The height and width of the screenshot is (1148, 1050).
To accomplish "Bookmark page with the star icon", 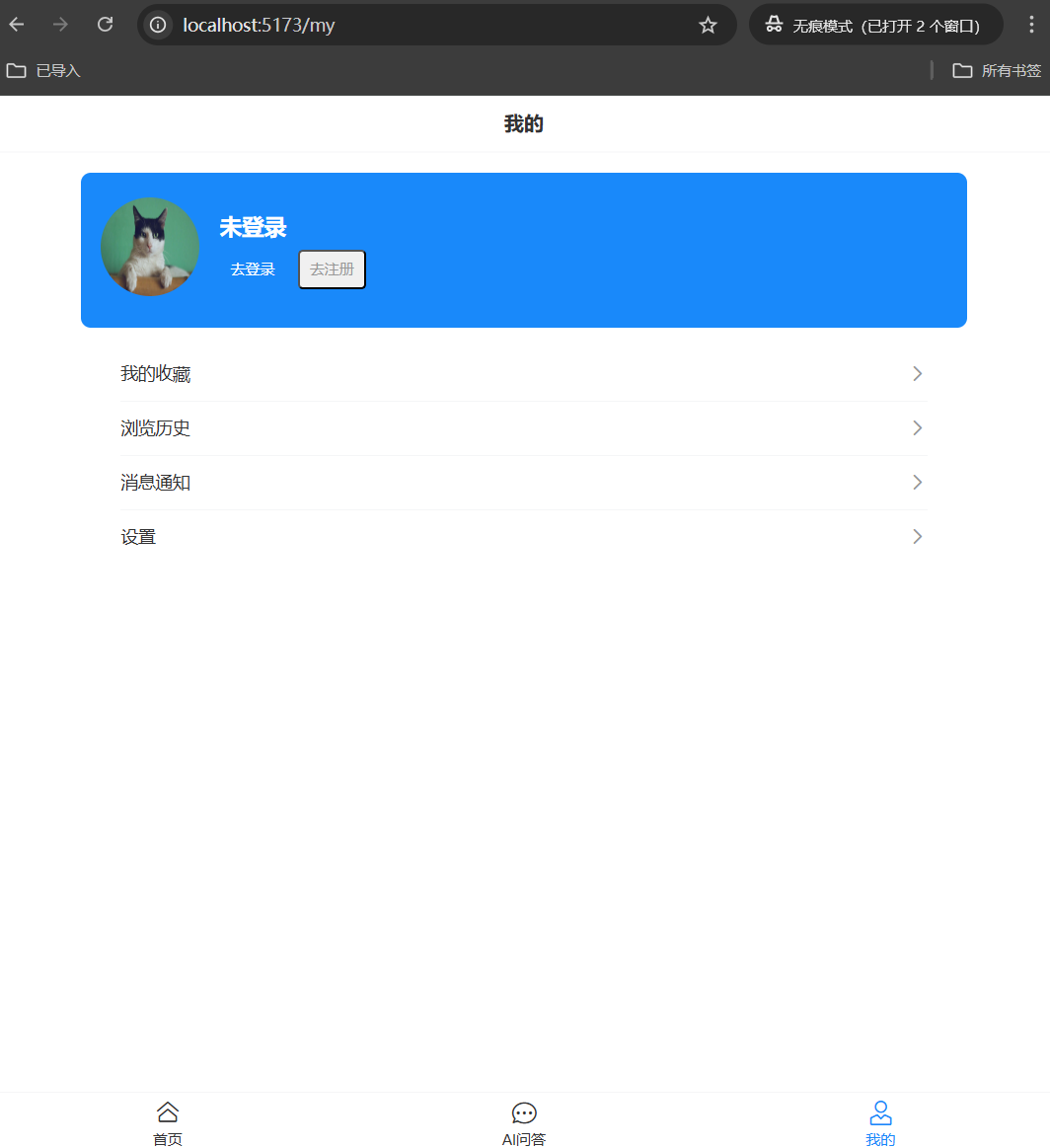I will pyautogui.click(x=708, y=26).
